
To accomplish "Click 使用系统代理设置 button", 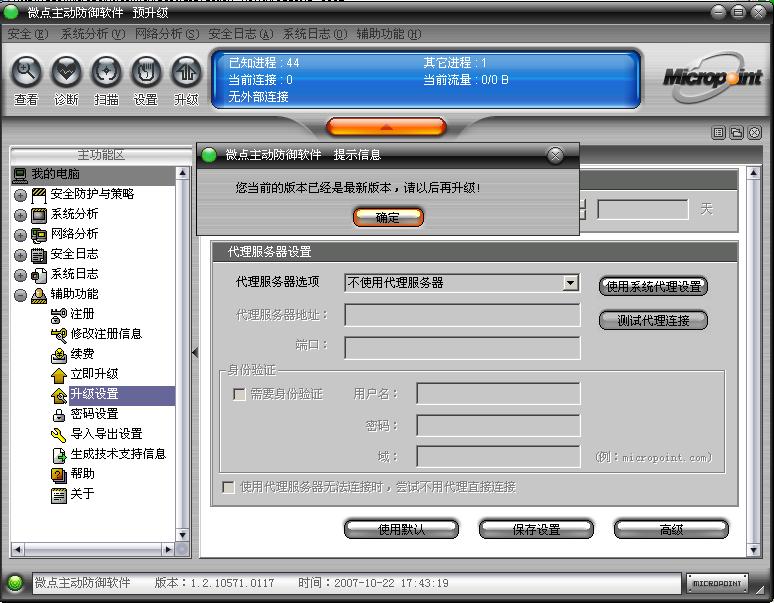I will (653, 286).
